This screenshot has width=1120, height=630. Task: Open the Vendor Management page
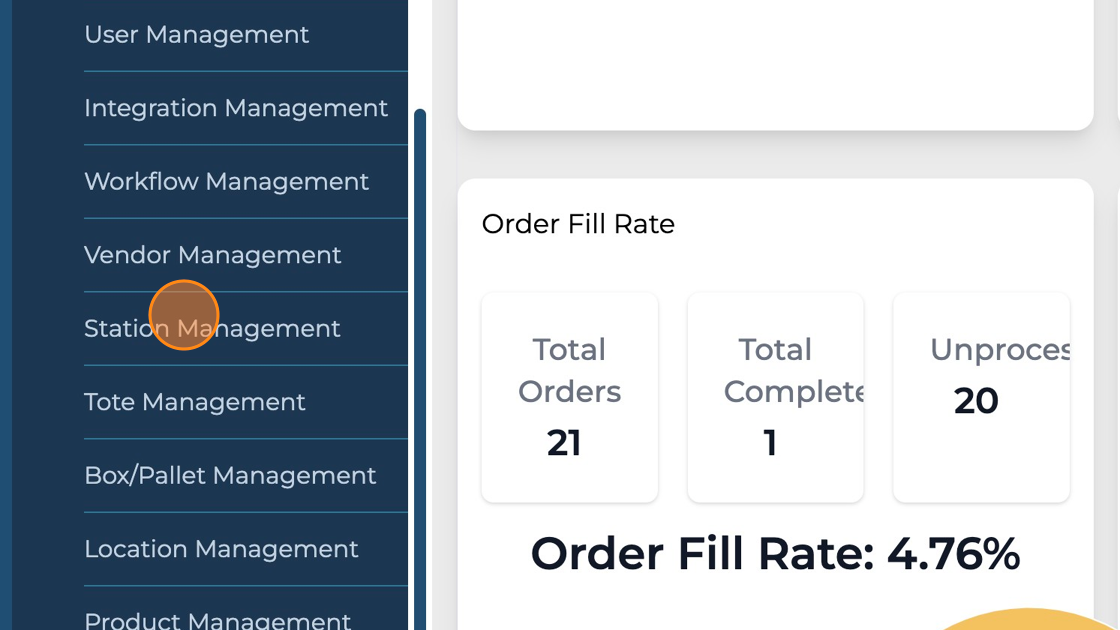tap(213, 255)
